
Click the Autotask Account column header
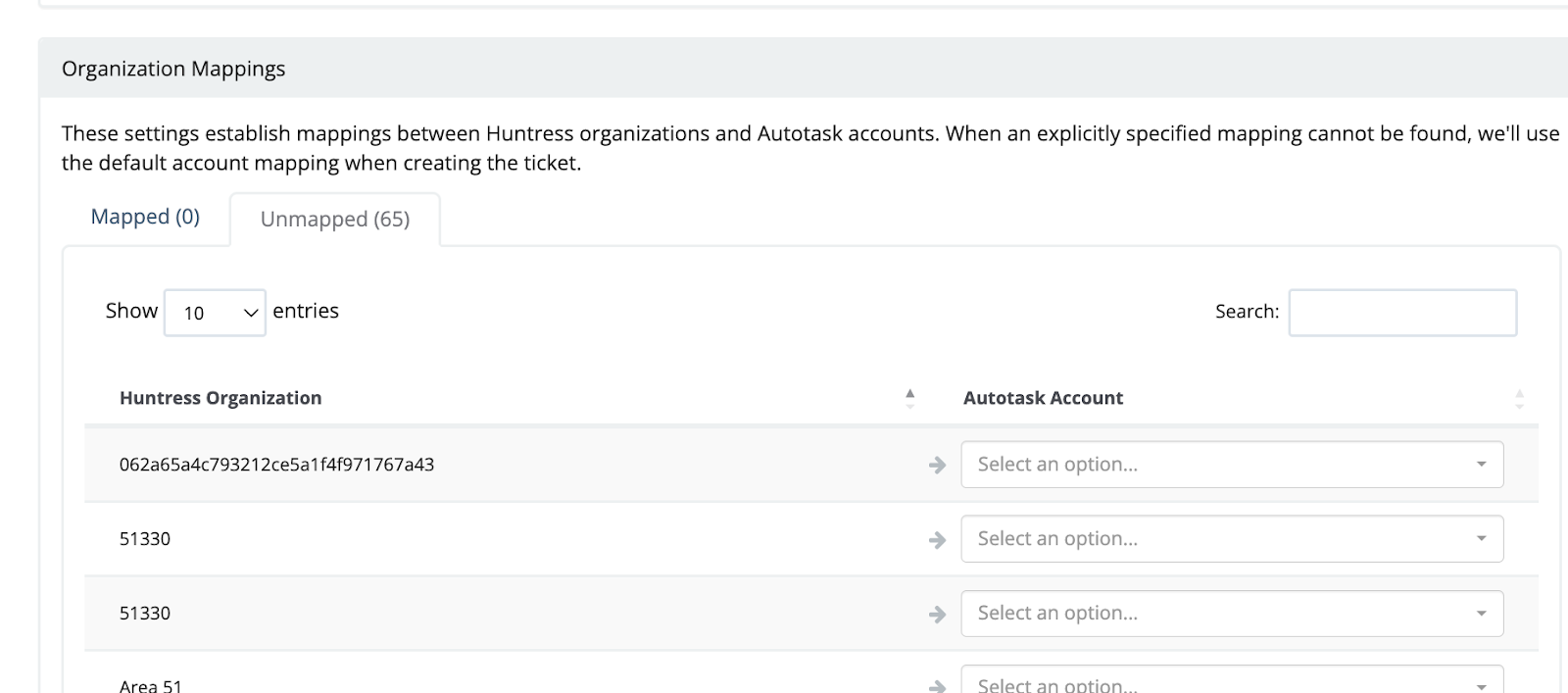(1043, 398)
